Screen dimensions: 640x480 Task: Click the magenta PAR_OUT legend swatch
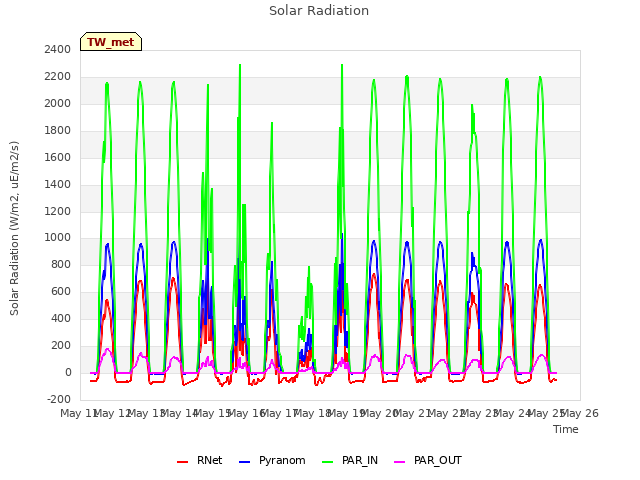[x=400, y=462]
